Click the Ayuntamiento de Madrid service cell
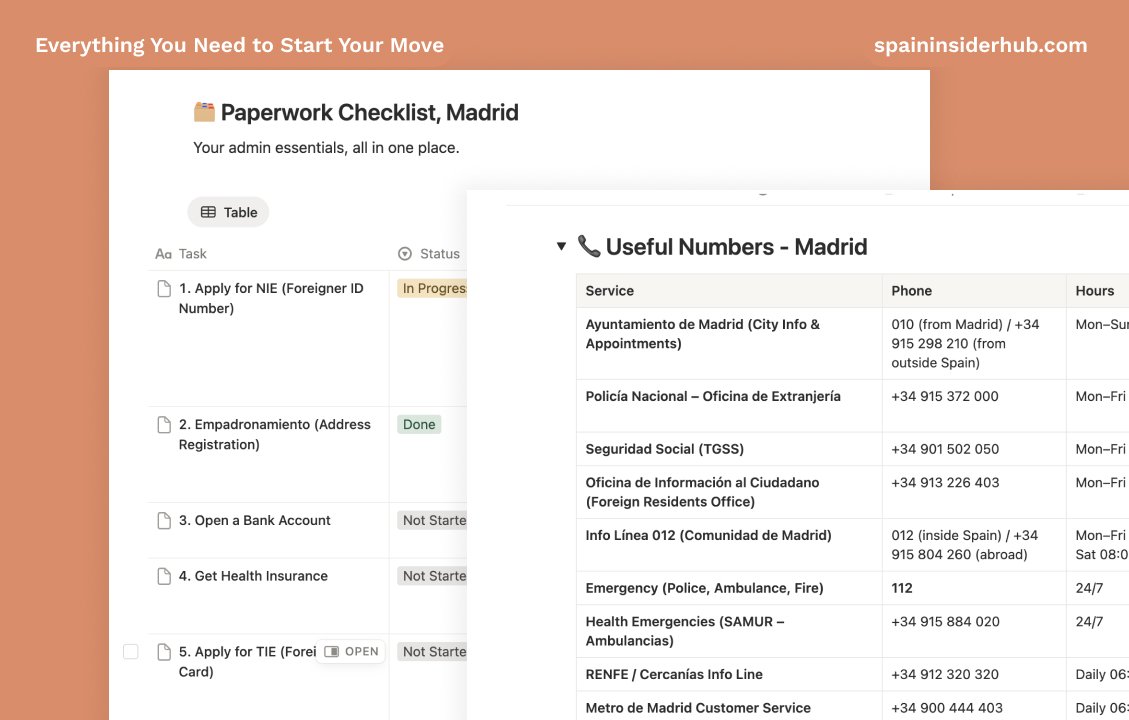Screen dimensions: 1129x720 point(729,343)
